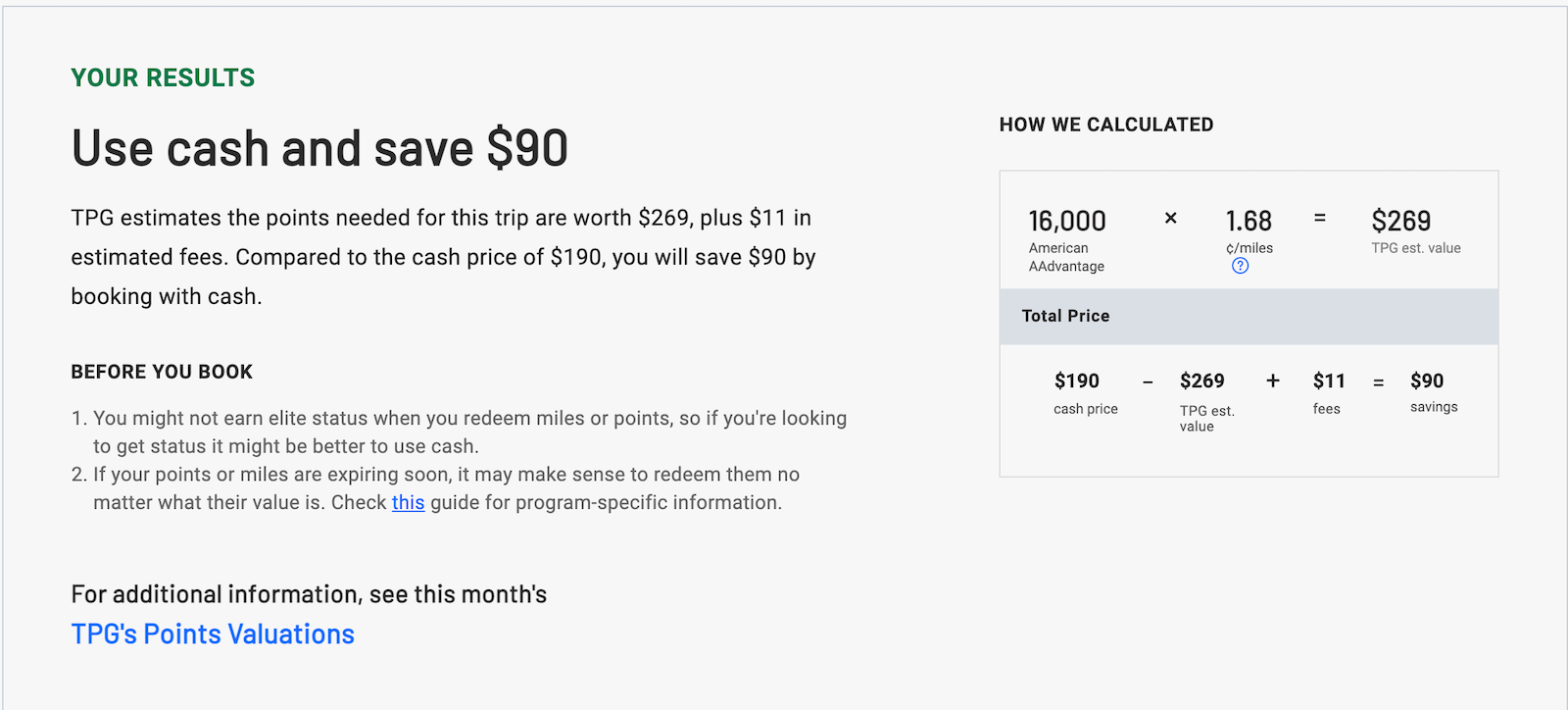The image size is (1568, 710).
Task: Click the HOW WE CALCULATED heading
Action: click(x=1105, y=125)
